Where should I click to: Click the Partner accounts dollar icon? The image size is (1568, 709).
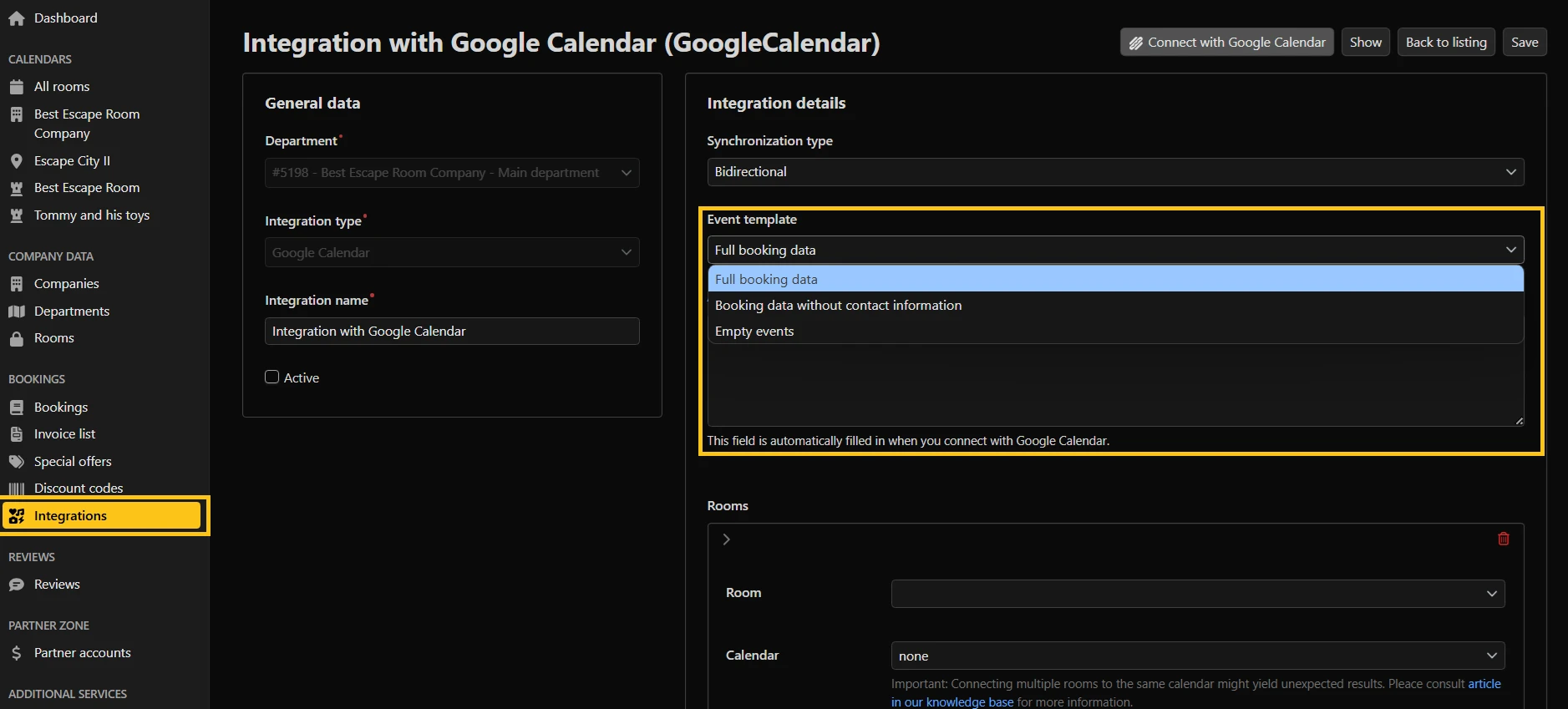click(16, 653)
